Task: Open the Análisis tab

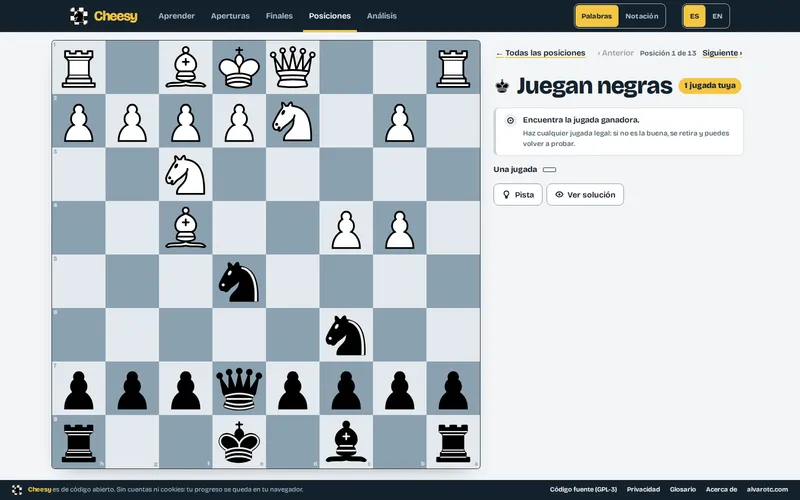Action: [382, 16]
